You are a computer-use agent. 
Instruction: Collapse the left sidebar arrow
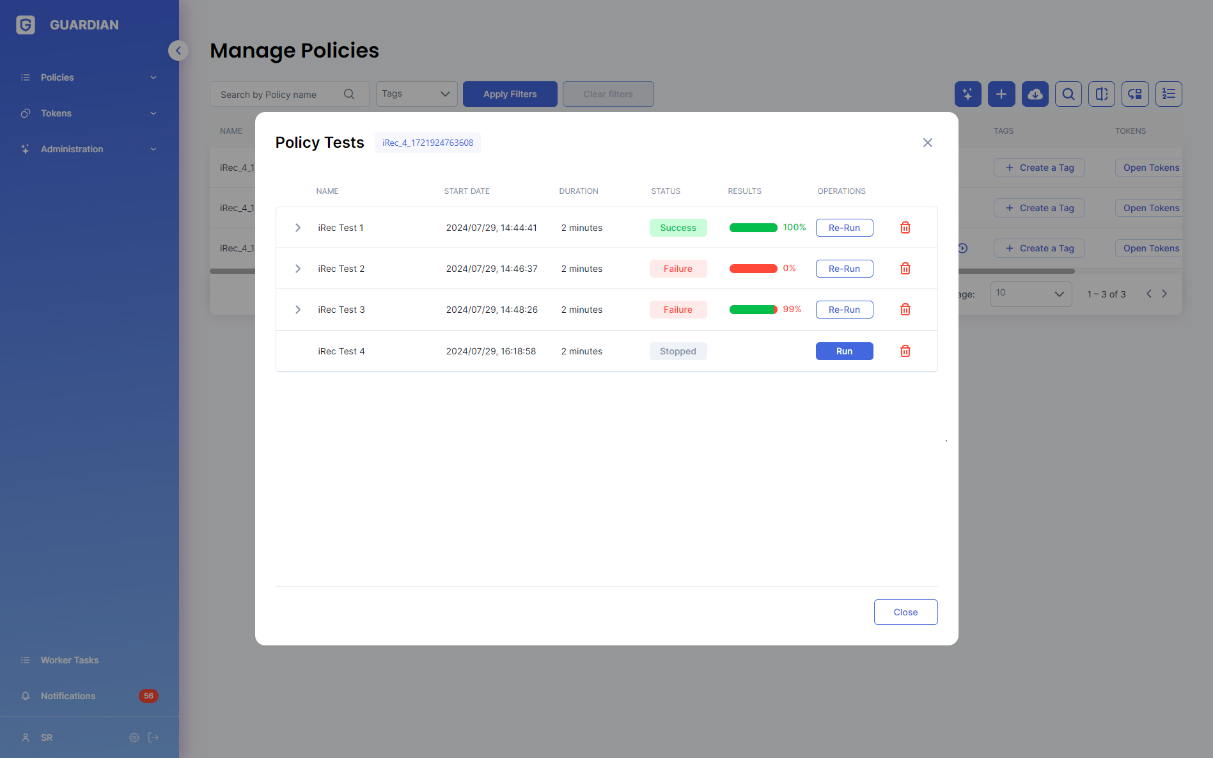[178, 50]
